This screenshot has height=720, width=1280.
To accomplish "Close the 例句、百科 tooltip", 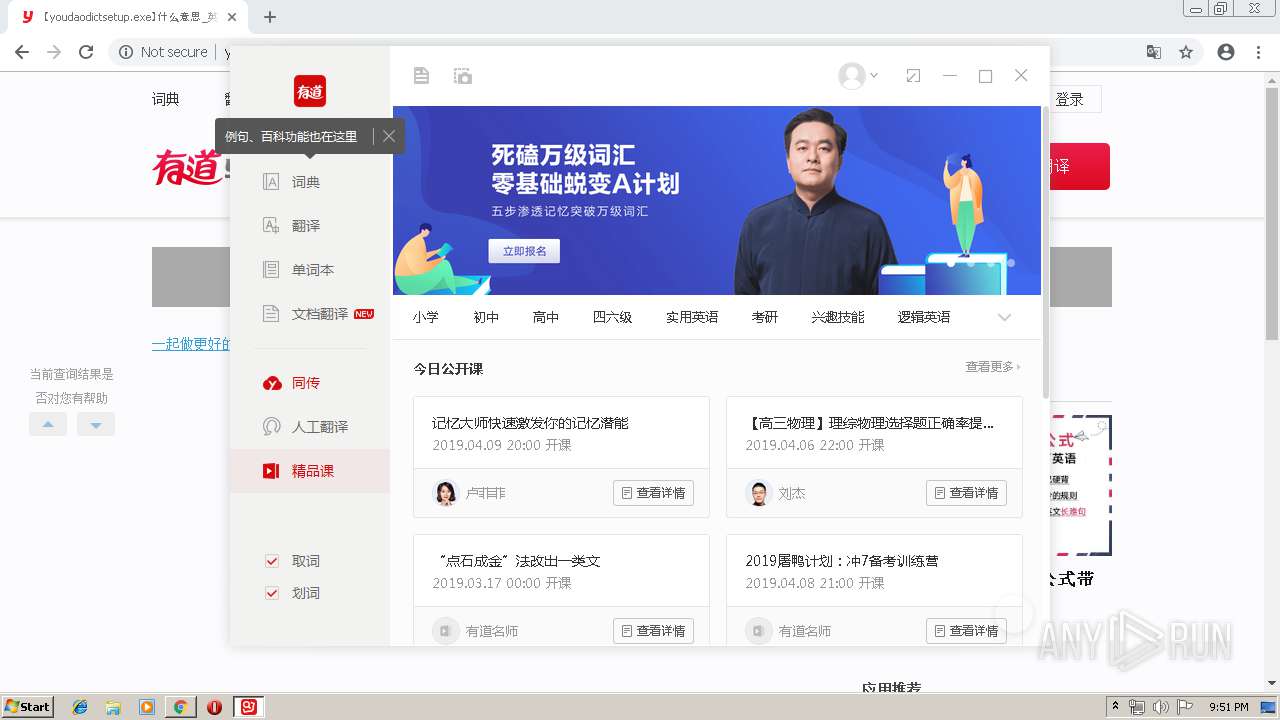I will [x=389, y=136].
